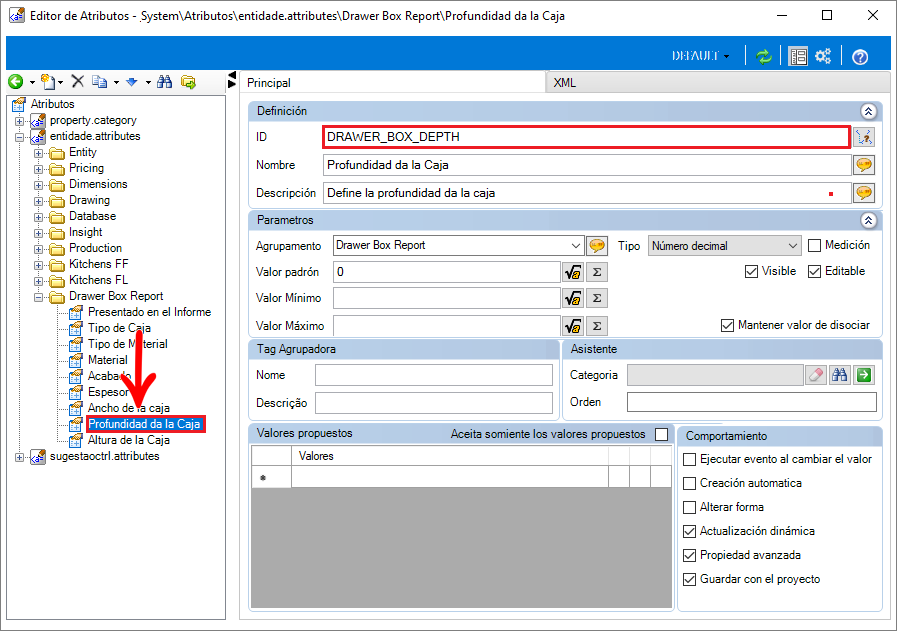This screenshot has height=631, width=897.
Task: Select the Altura de la Caja tree item
Action: [x=129, y=440]
